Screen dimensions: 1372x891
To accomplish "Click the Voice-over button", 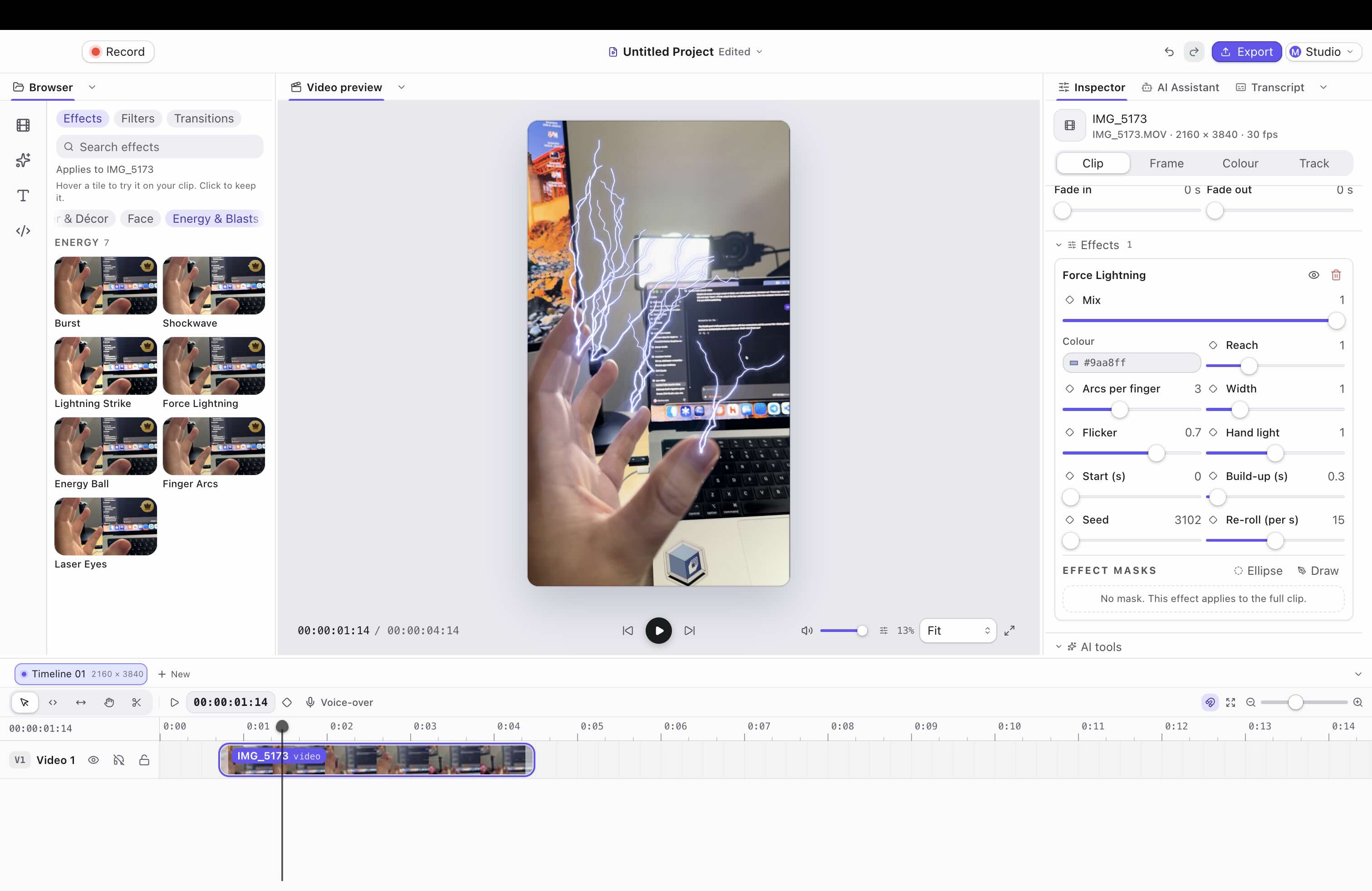I will click(x=339, y=702).
